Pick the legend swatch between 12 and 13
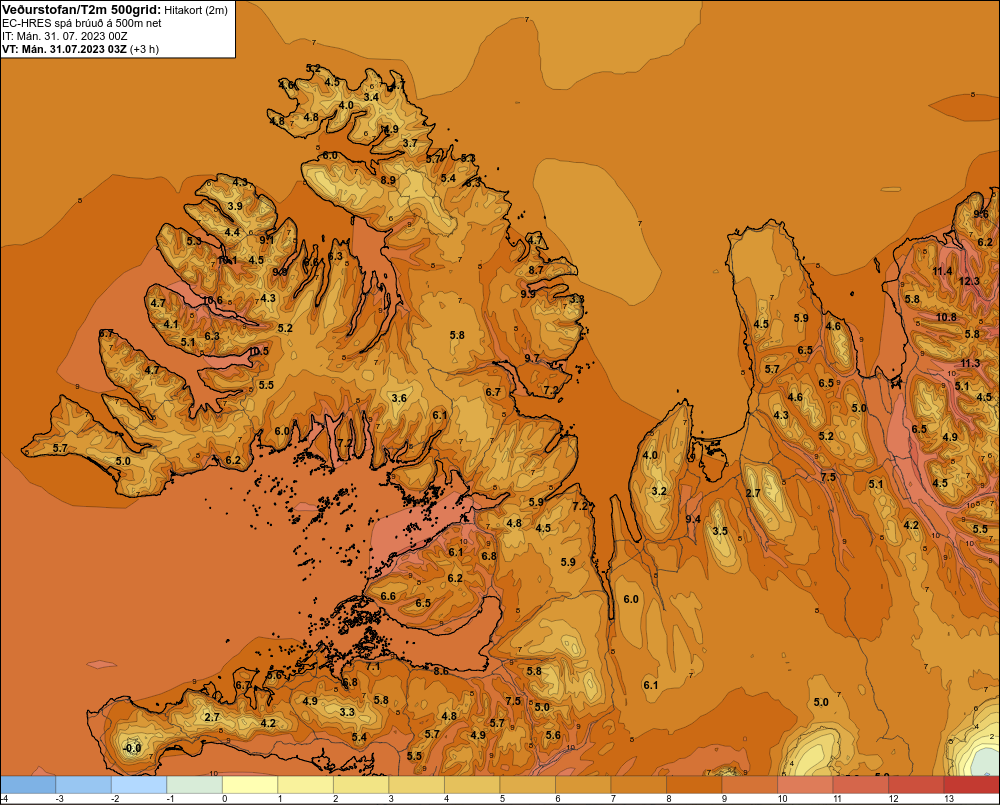This screenshot has width=1000, height=805. [x=916, y=785]
